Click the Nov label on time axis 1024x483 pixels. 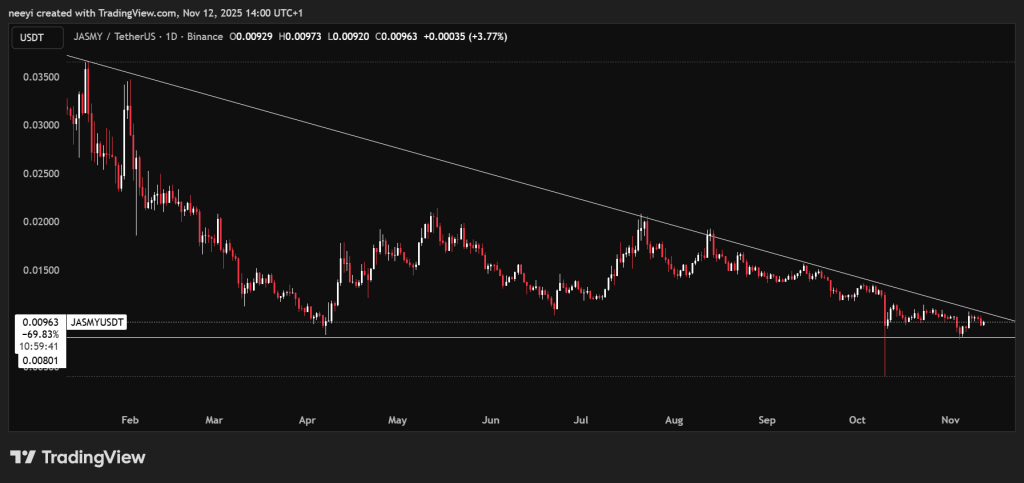point(950,420)
